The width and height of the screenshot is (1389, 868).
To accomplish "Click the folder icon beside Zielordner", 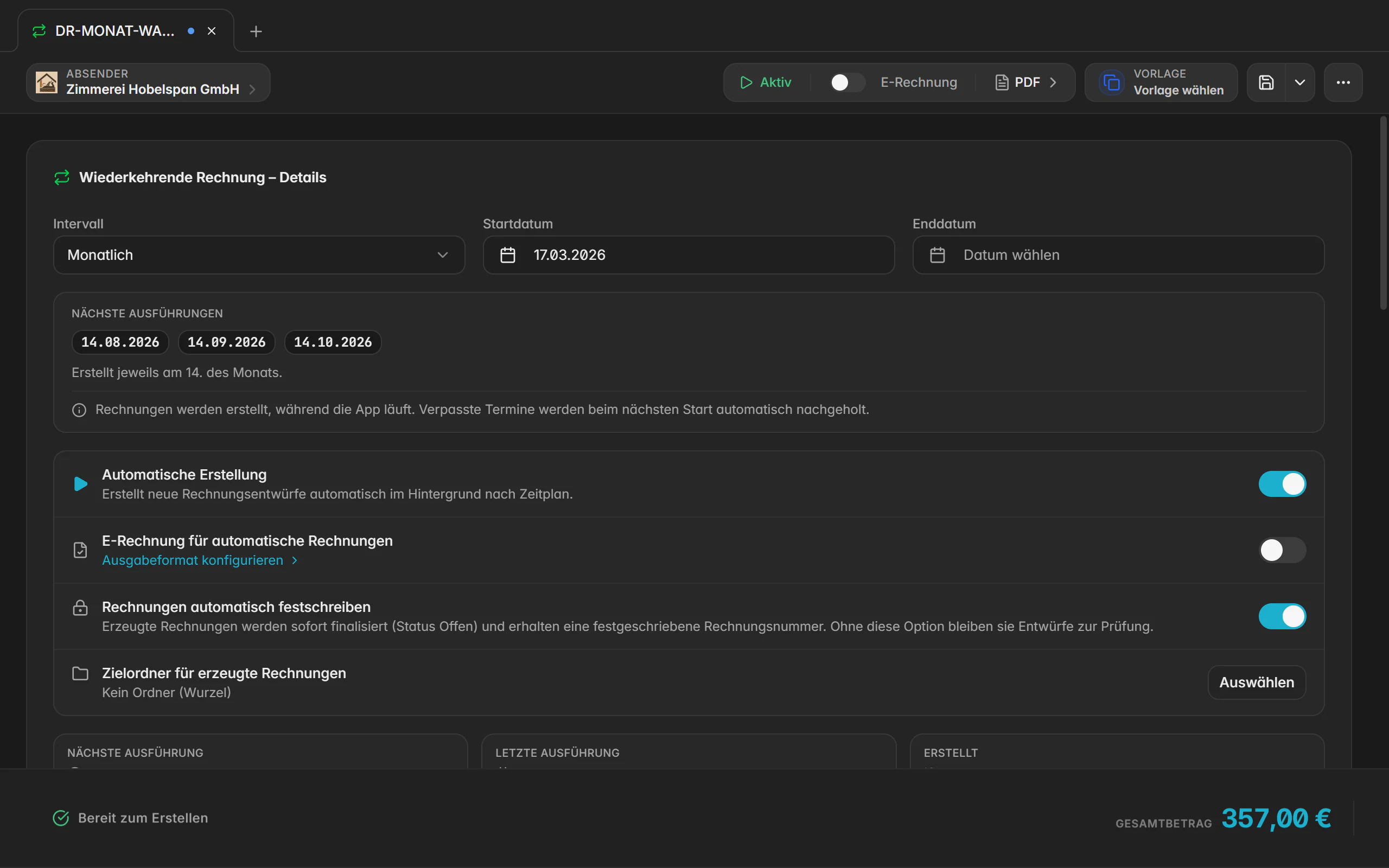I will (80, 673).
